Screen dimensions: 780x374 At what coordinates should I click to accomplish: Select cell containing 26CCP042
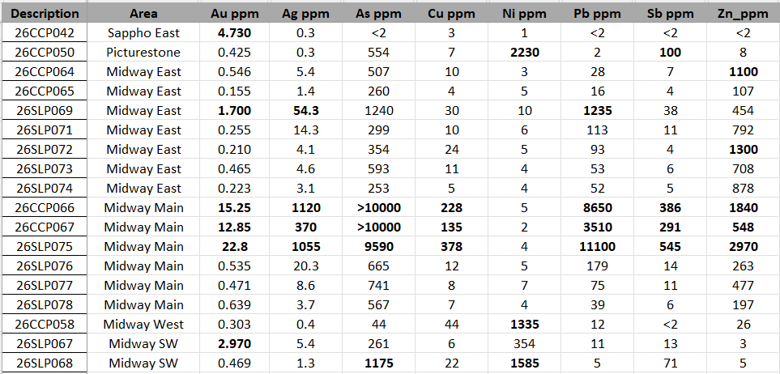coord(44,33)
